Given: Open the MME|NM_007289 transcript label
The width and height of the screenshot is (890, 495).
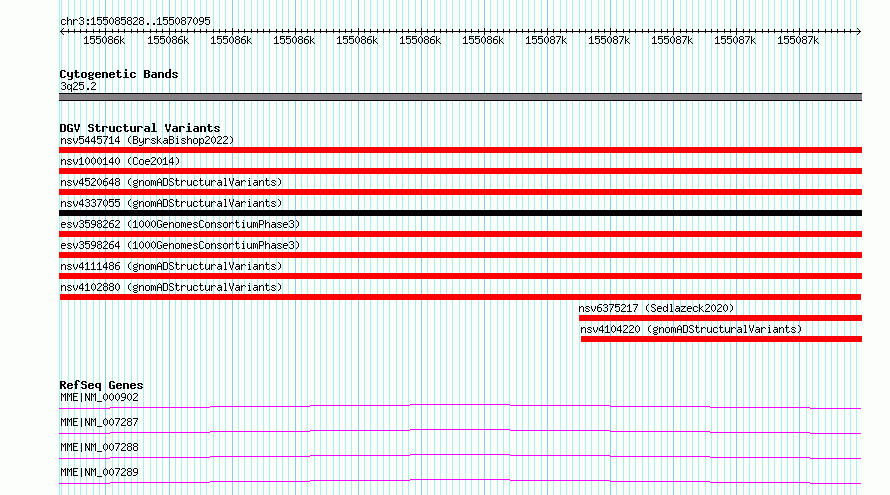Looking at the screenshot, I should (x=99, y=472).
